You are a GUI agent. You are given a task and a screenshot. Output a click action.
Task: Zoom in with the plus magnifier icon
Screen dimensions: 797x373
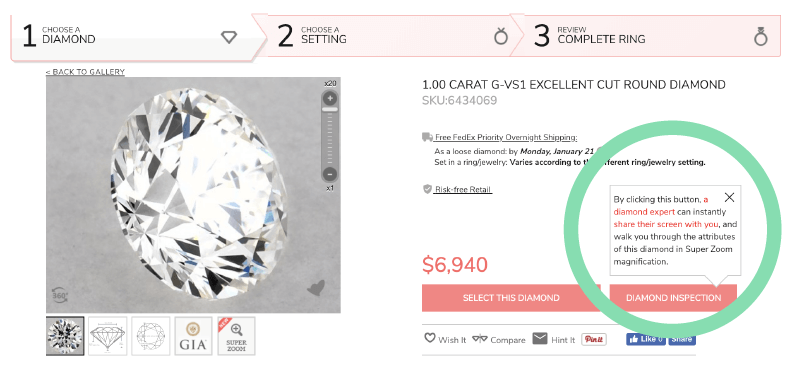(330, 98)
